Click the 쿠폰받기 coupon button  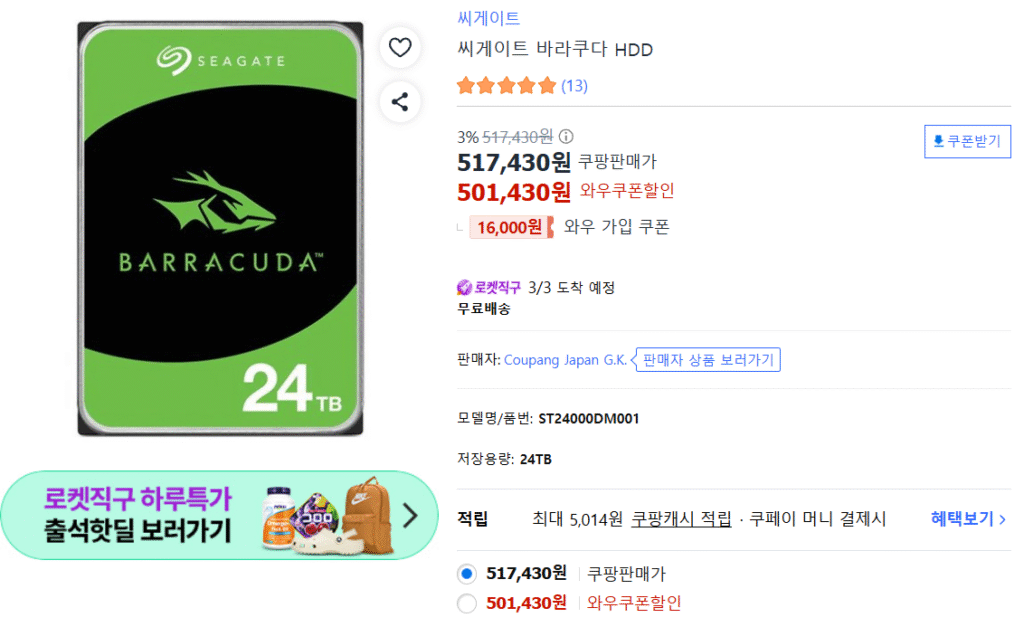coord(966,141)
